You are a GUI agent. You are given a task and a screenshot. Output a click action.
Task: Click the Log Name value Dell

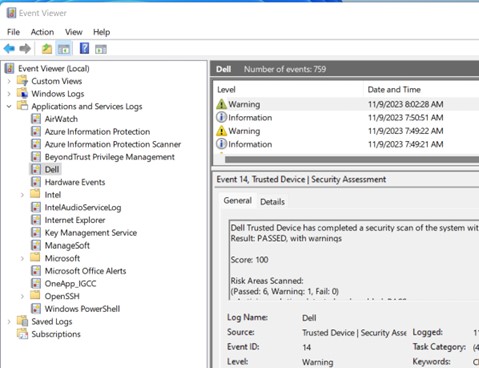tap(309, 318)
